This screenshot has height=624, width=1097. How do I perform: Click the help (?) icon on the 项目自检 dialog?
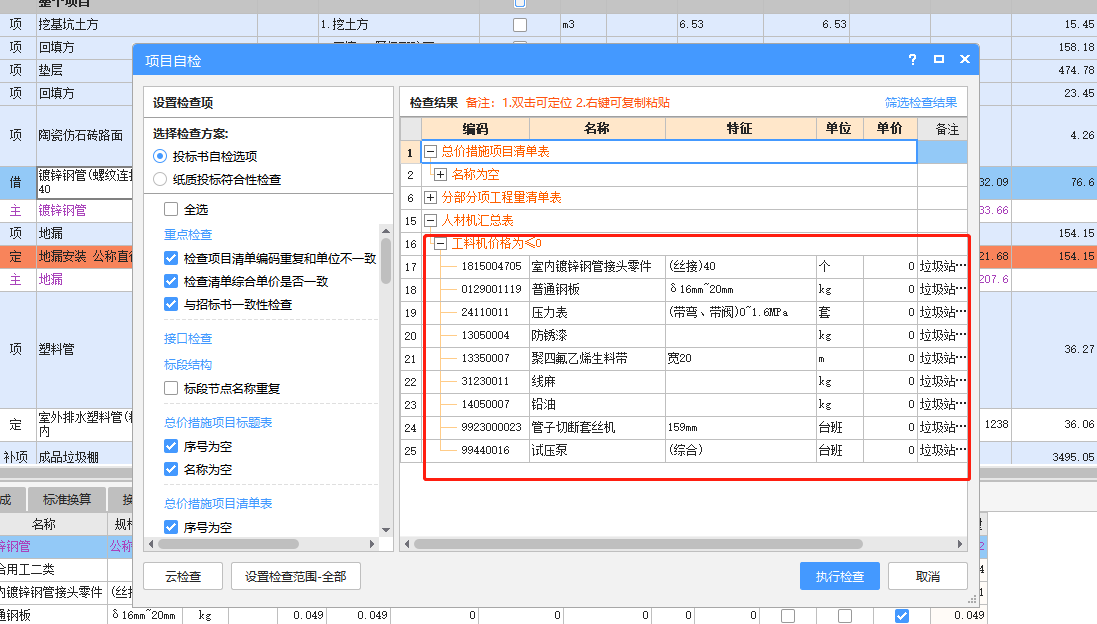pos(911,59)
